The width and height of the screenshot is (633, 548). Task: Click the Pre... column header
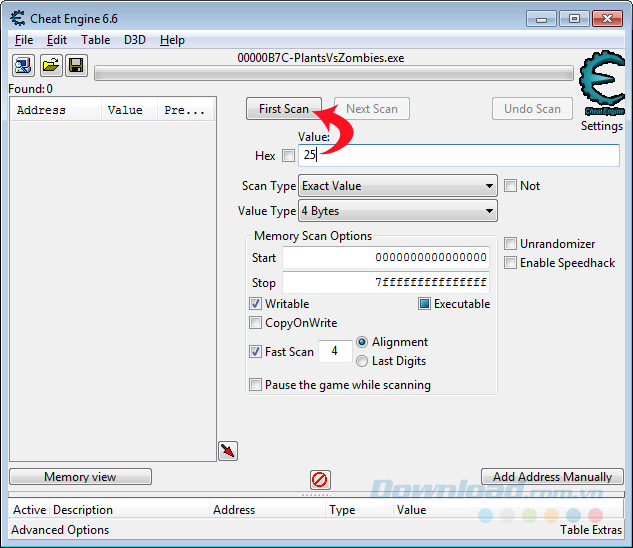(186, 110)
